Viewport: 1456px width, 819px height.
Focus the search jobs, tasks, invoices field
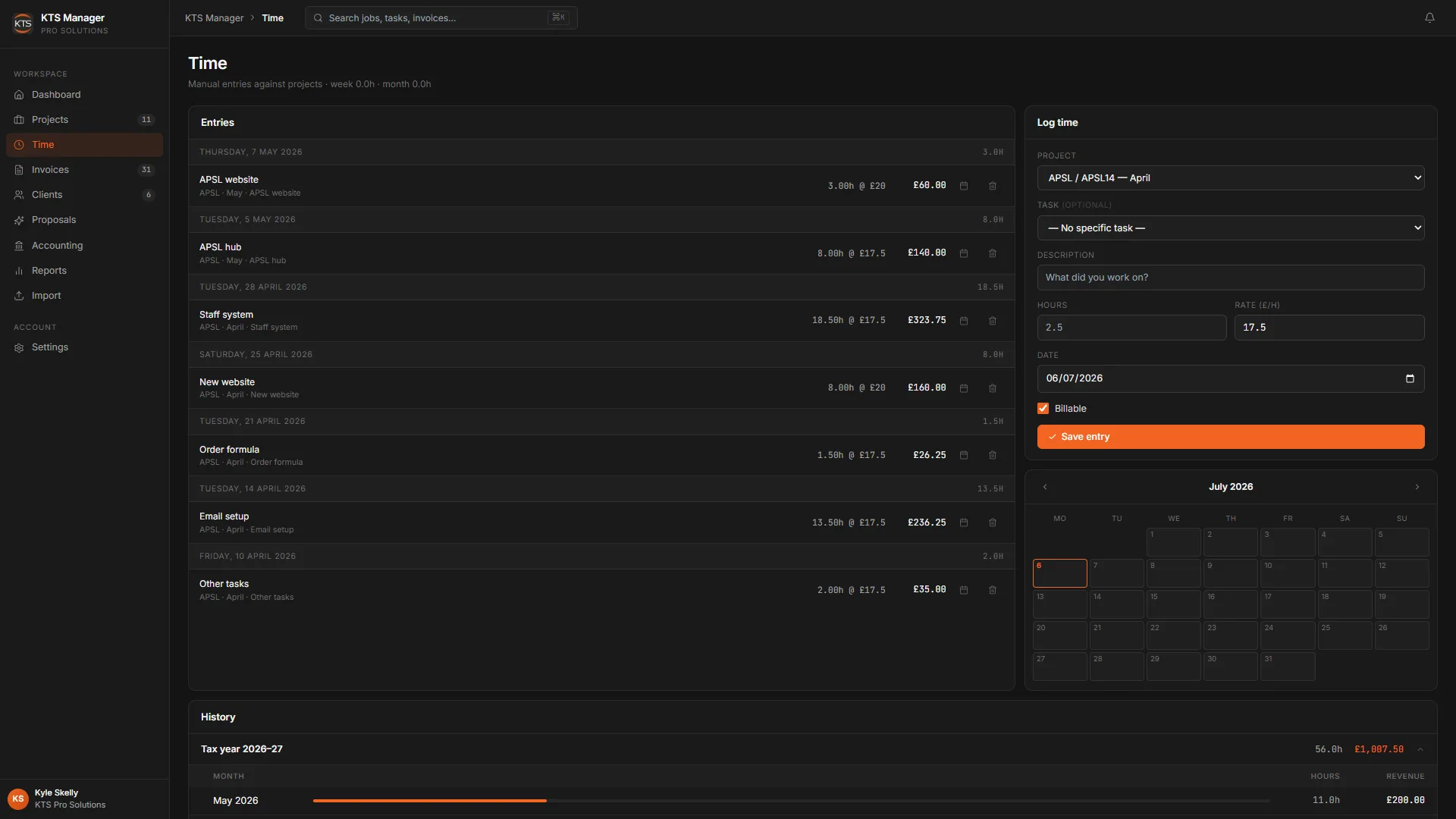441,18
